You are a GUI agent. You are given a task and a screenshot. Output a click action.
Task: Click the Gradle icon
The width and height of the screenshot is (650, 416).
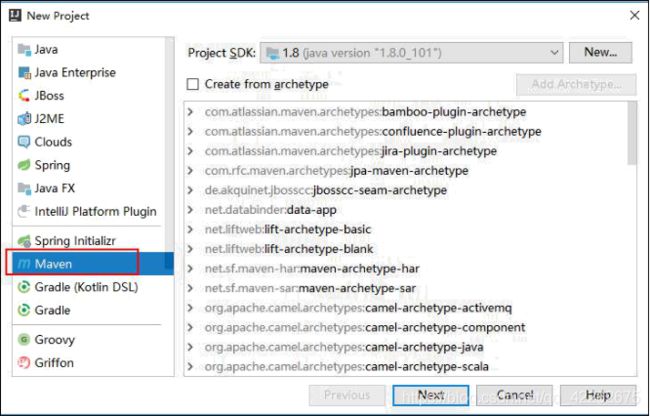(24, 310)
